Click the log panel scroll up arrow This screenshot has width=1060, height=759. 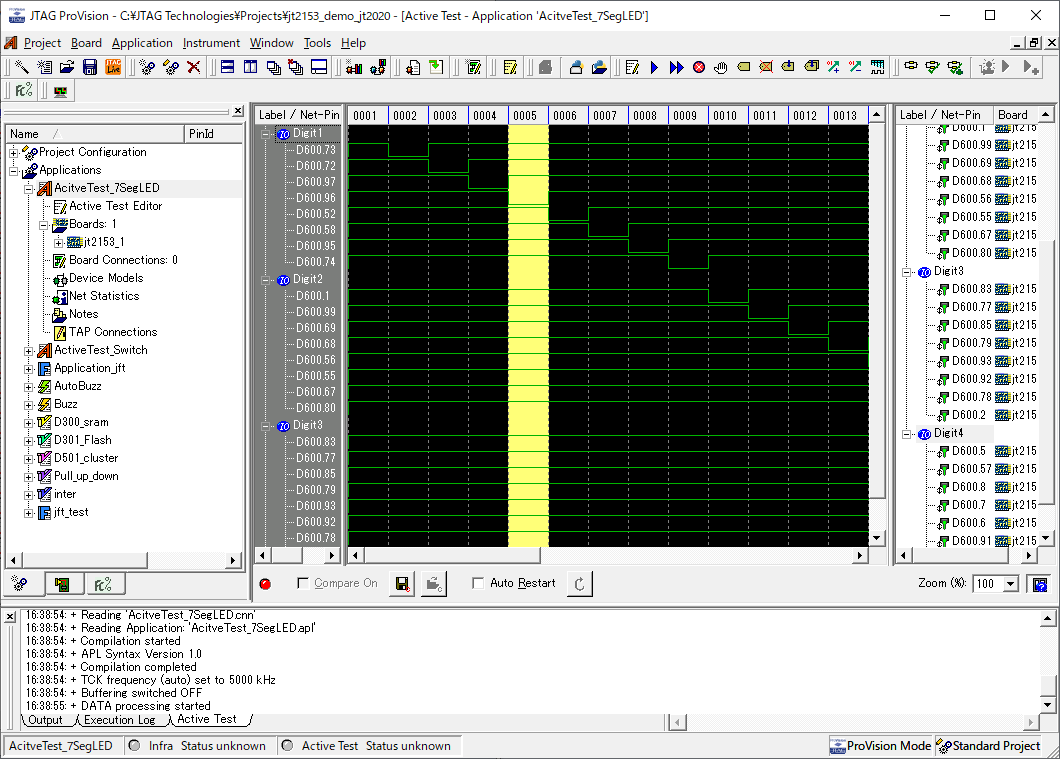(1047, 618)
